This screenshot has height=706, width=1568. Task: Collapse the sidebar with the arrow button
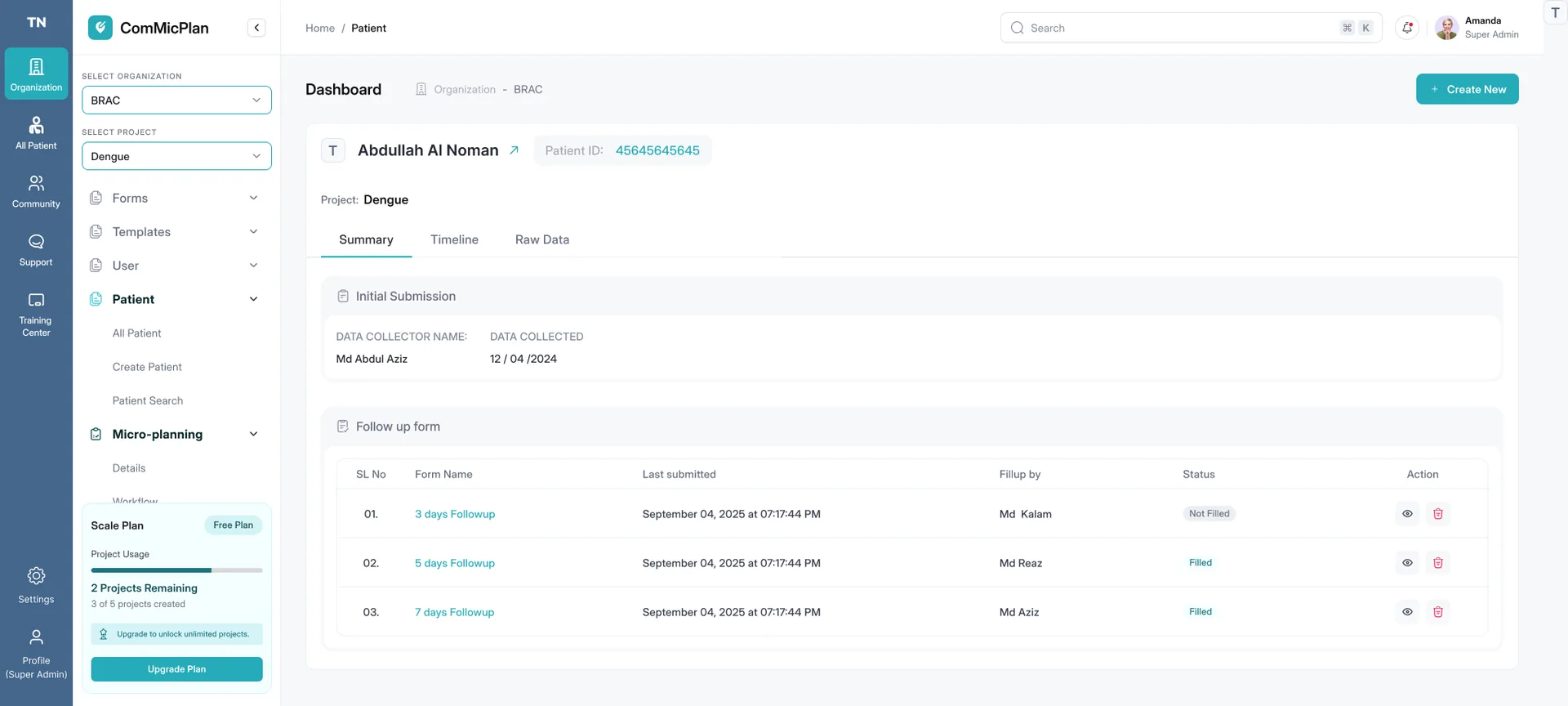coord(256,28)
